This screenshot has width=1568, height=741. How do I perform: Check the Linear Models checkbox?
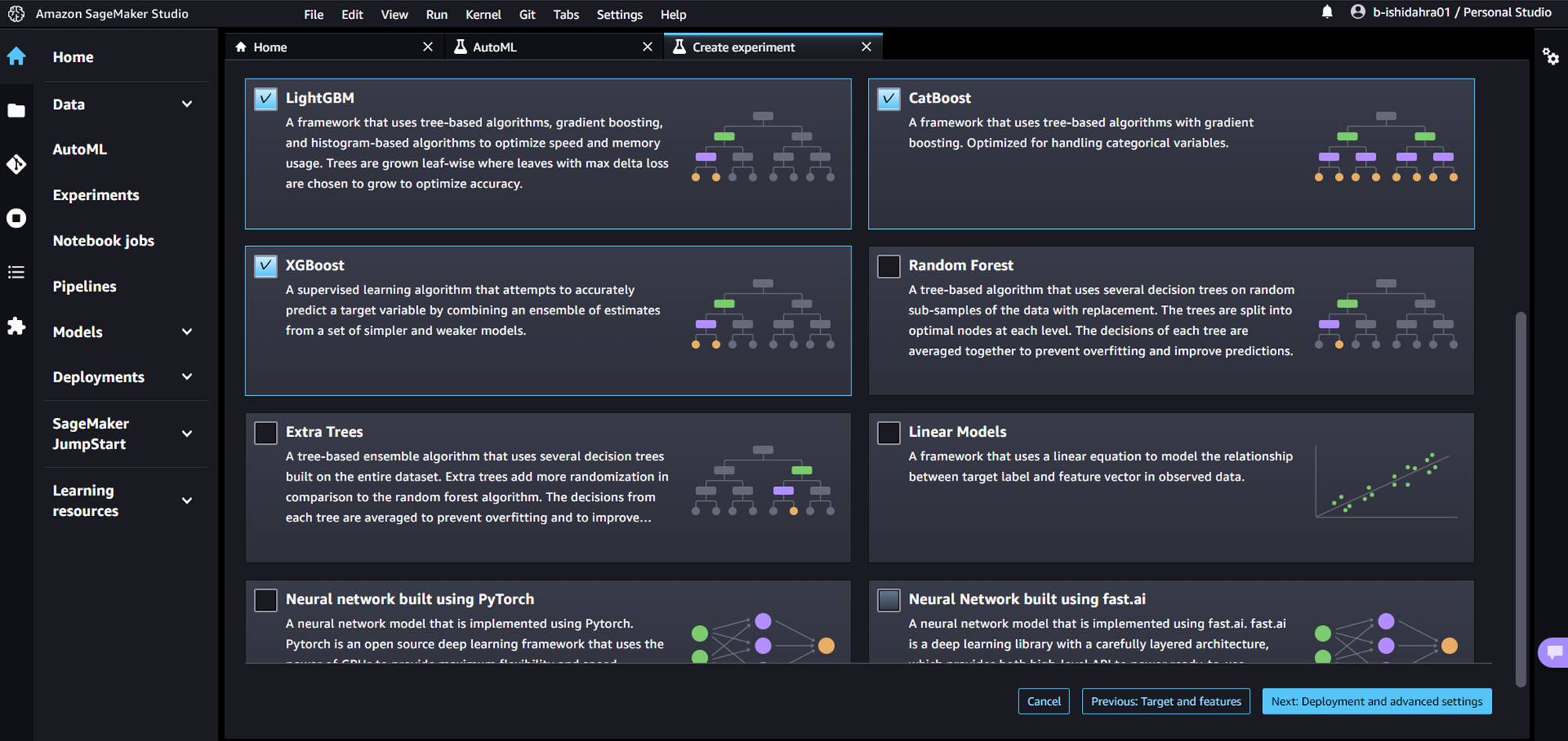coord(888,433)
